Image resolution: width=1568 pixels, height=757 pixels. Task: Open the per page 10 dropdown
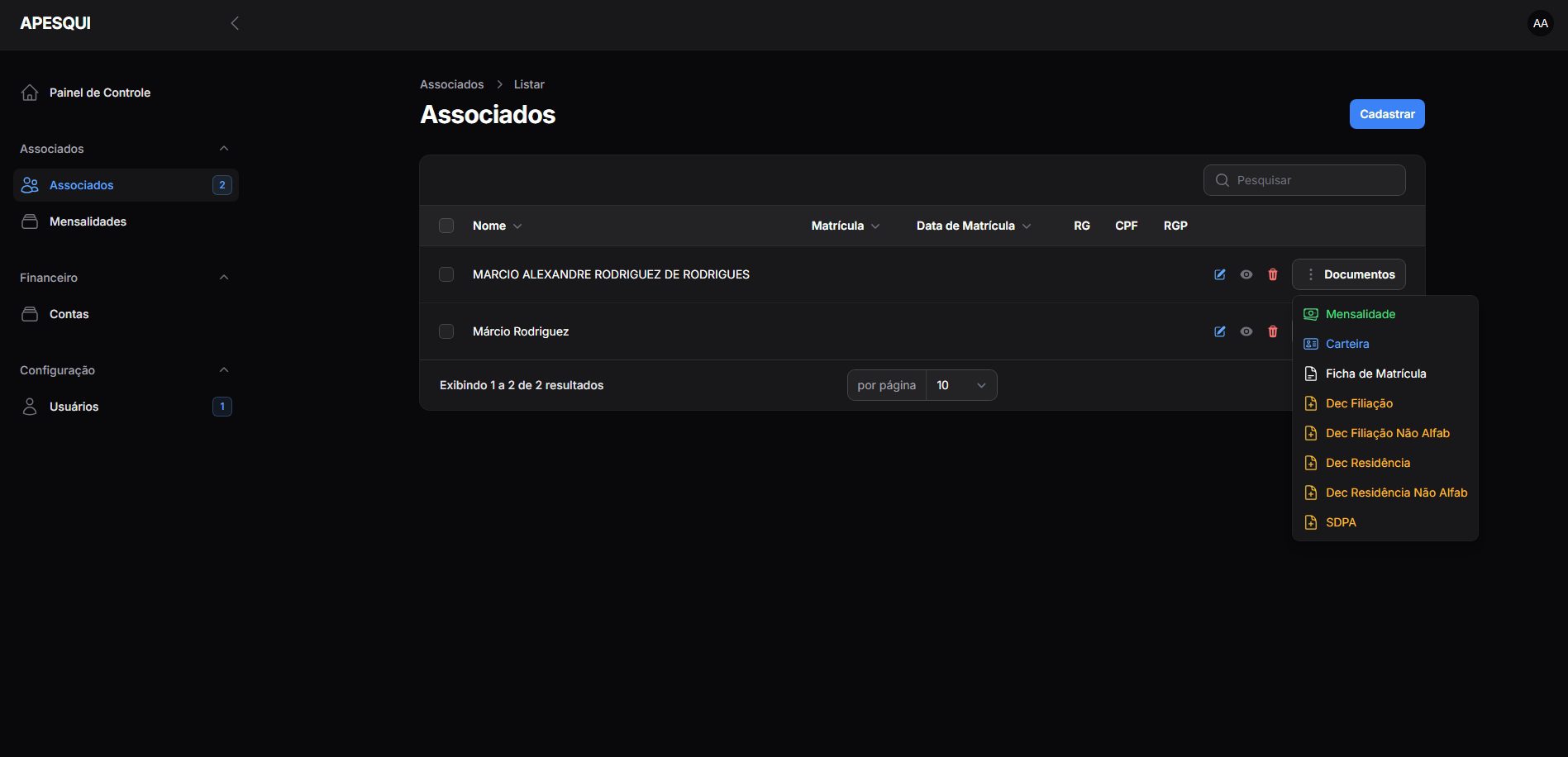click(960, 385)
